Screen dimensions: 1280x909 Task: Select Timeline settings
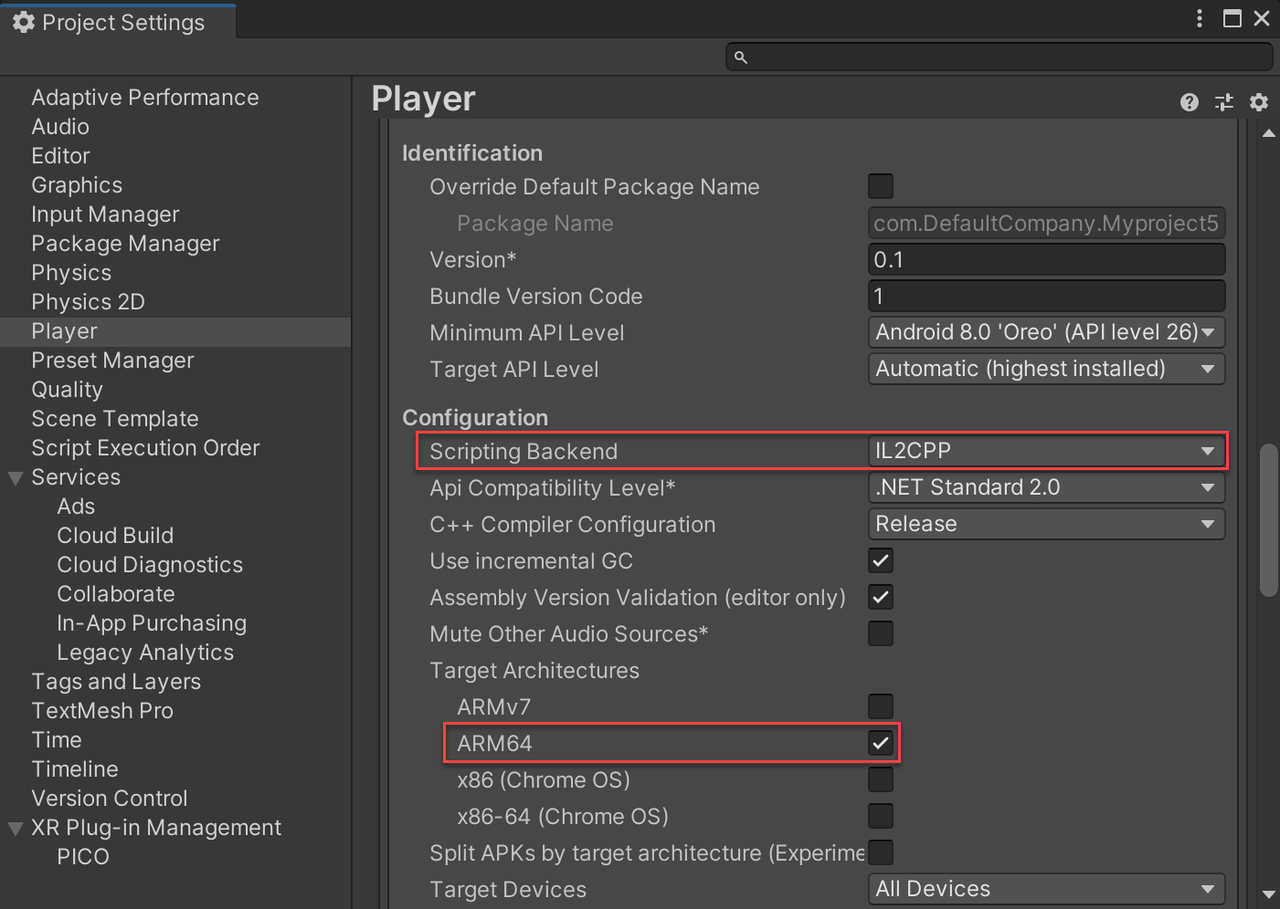[x=75, y=769]
